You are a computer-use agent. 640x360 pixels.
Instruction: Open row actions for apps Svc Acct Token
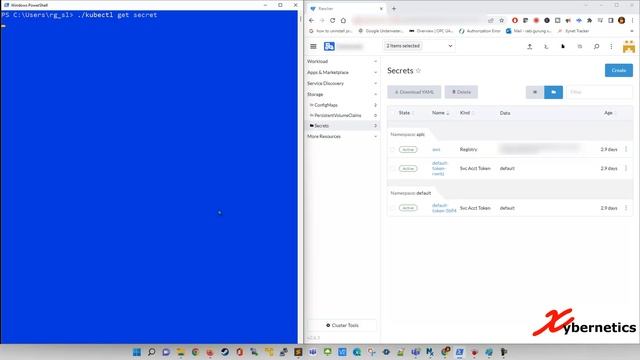[626, 168]
